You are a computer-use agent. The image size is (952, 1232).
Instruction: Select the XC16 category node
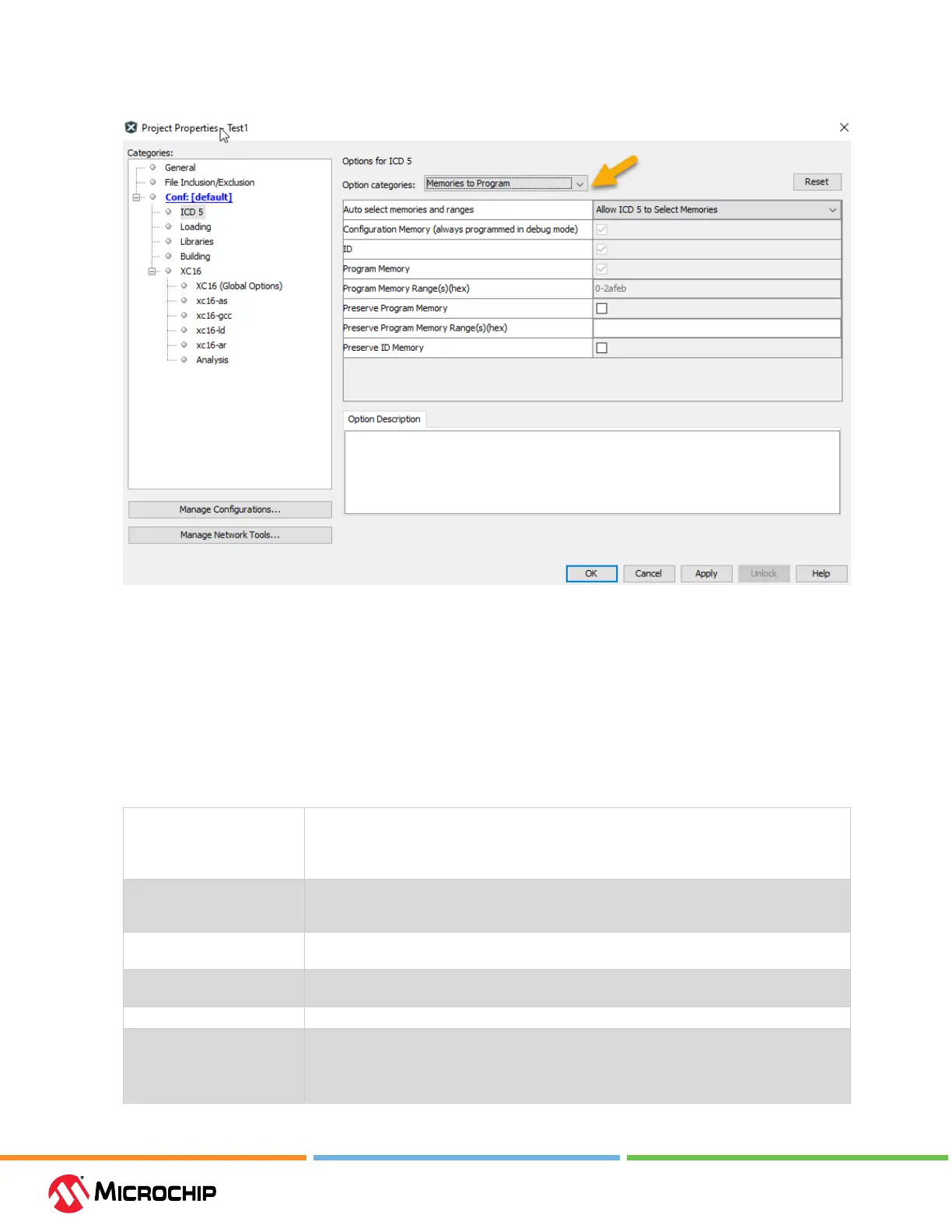click(191, 271)
